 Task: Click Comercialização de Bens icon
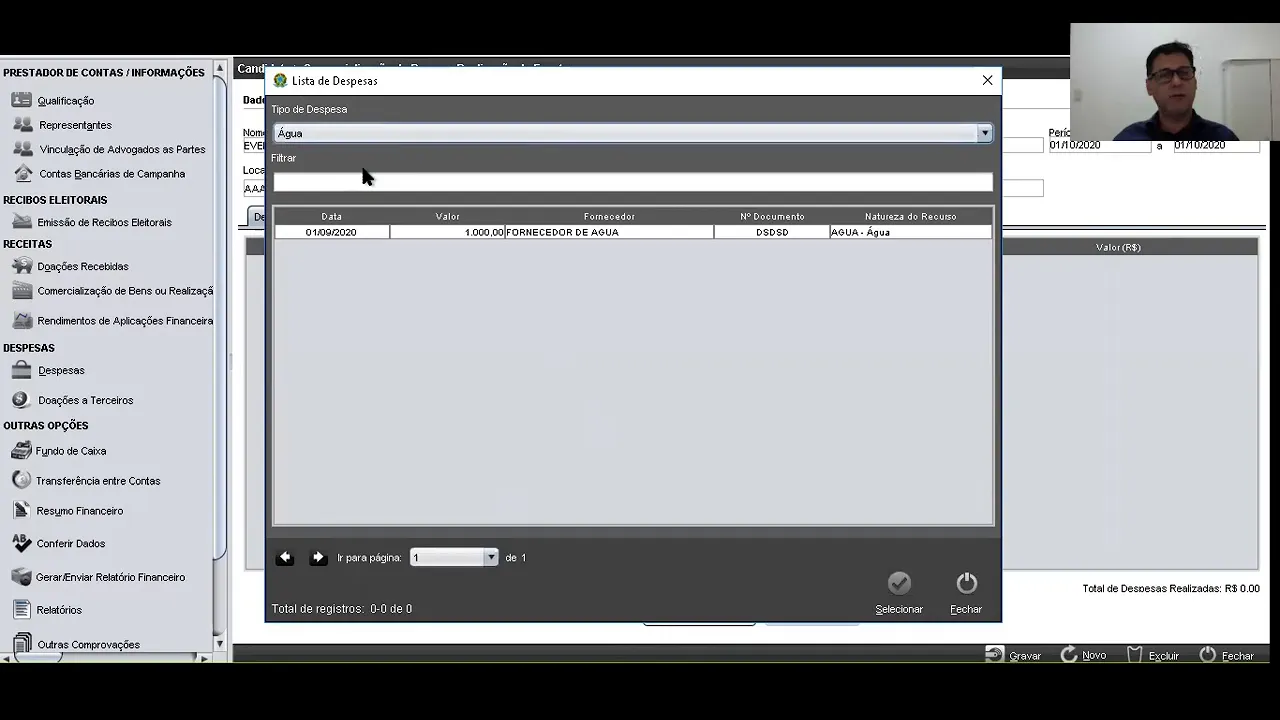tap(22, 290)
